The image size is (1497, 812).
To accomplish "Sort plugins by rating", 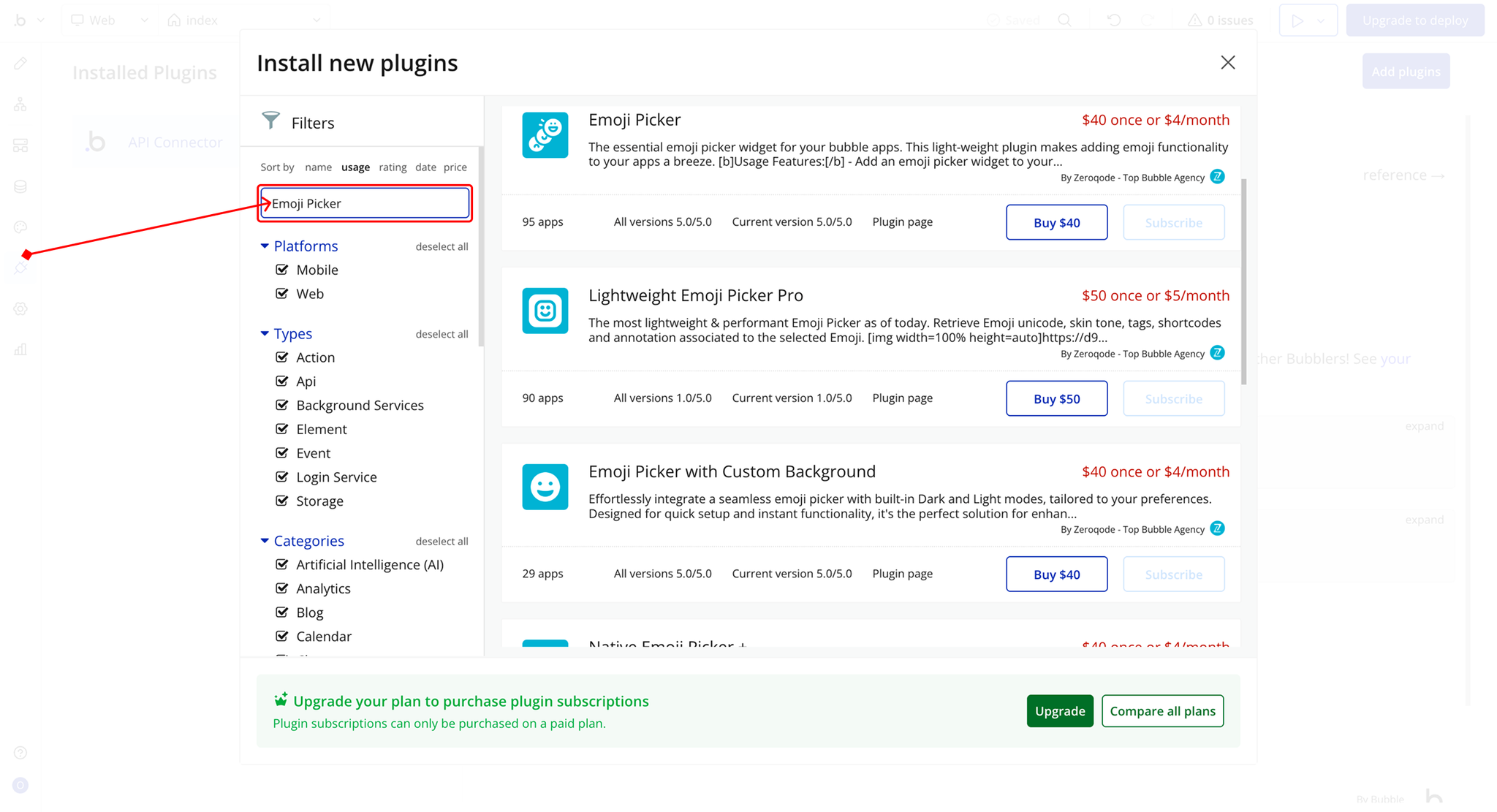I will point(393,167).
